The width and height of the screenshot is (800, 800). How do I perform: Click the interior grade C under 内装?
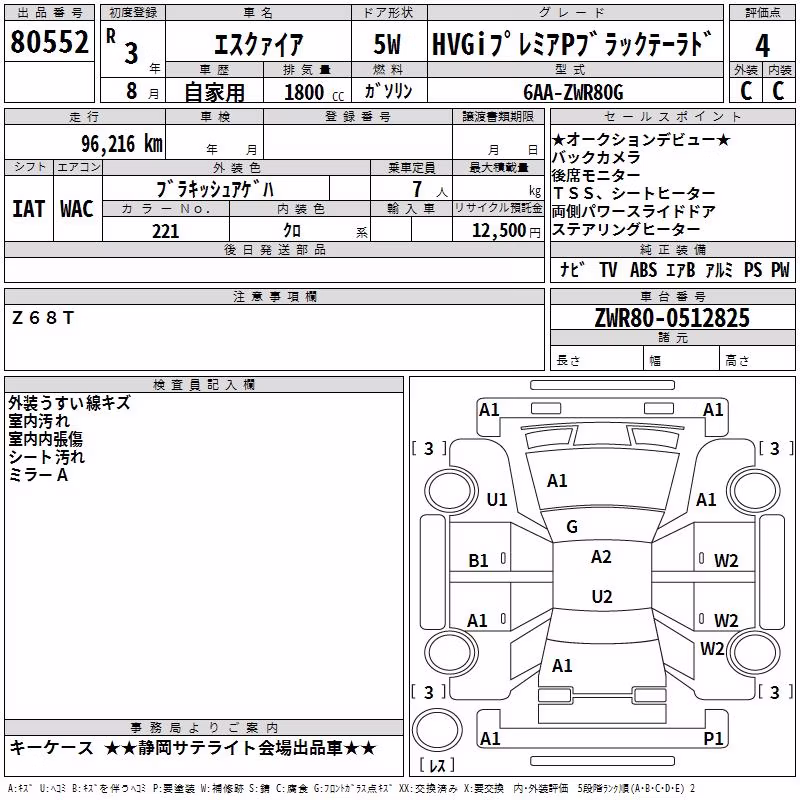point(779,91)
